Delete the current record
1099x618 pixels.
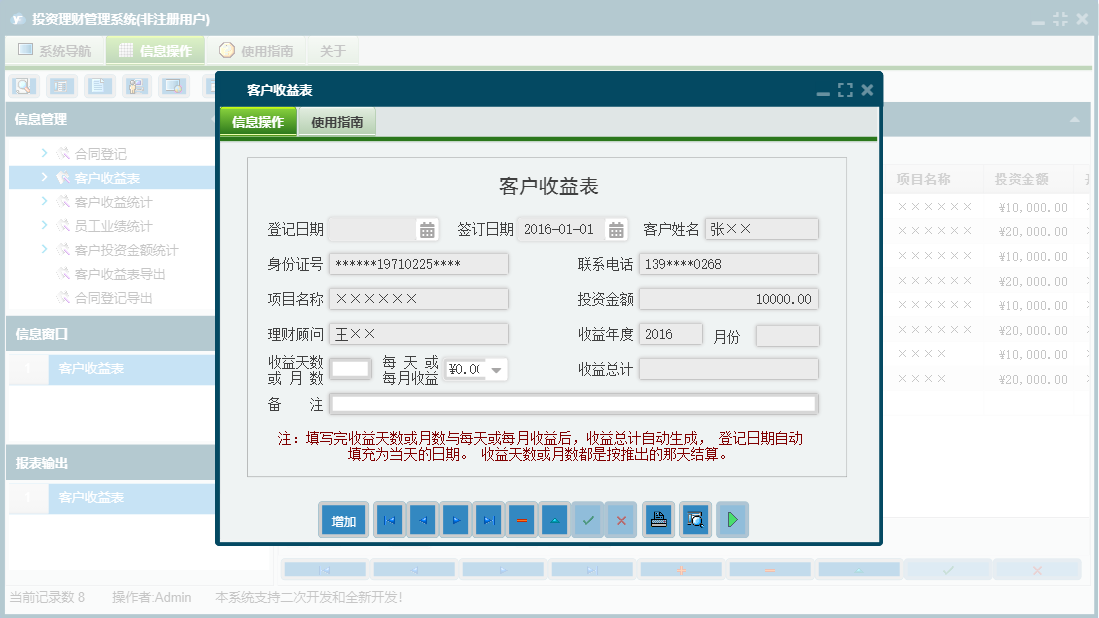click(x=521, y=519)
